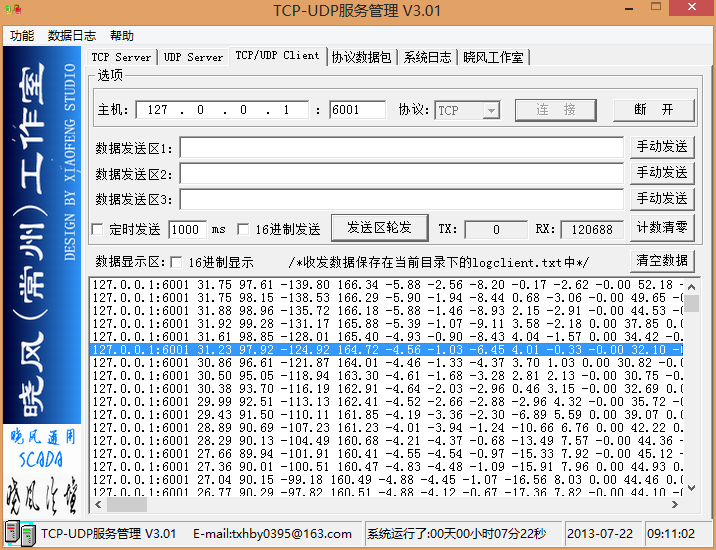Viewport: 716px width, 550px height.
Task: Click 手动发送 for 数据发送区2
Action: click(x=662, y=173)
